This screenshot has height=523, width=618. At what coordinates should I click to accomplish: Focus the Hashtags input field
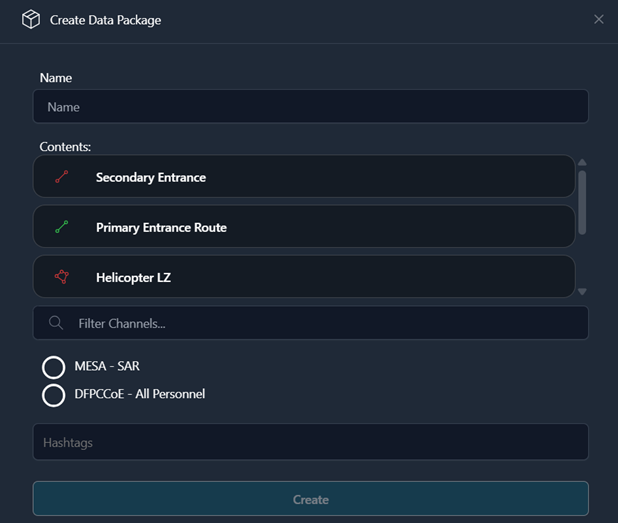coord(310,442)
